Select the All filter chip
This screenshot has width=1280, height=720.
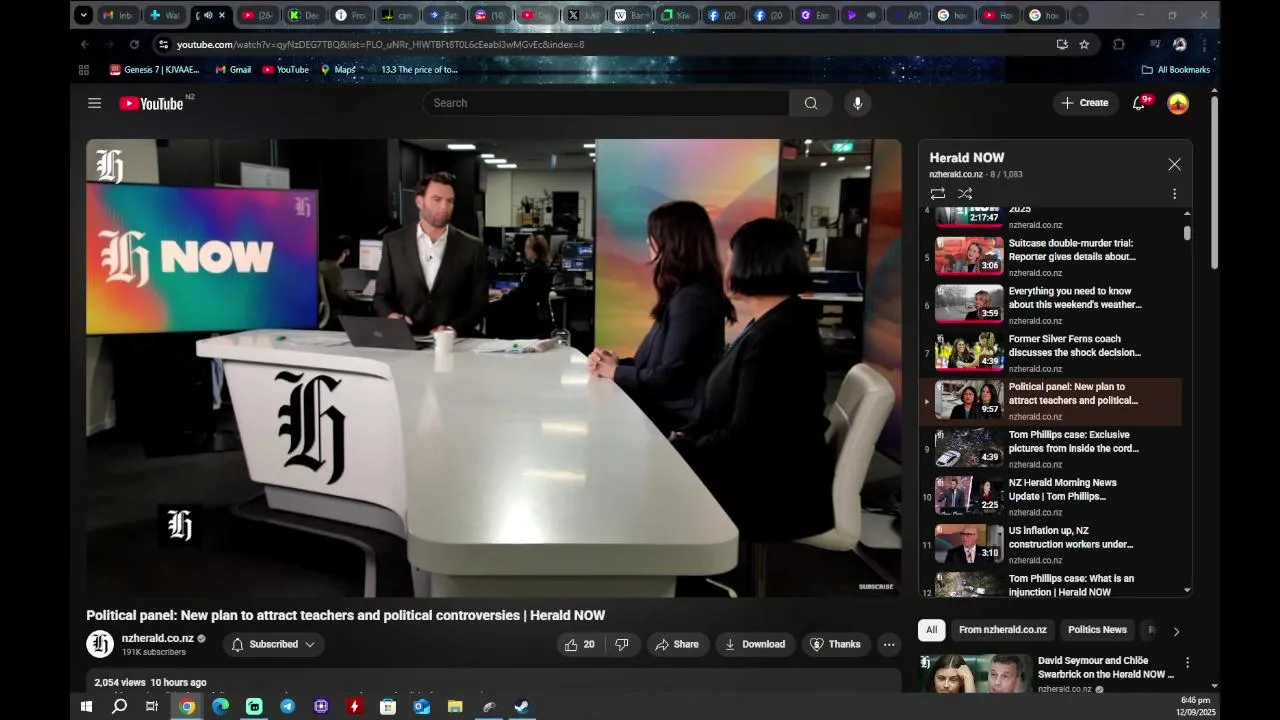click(931, 630)
